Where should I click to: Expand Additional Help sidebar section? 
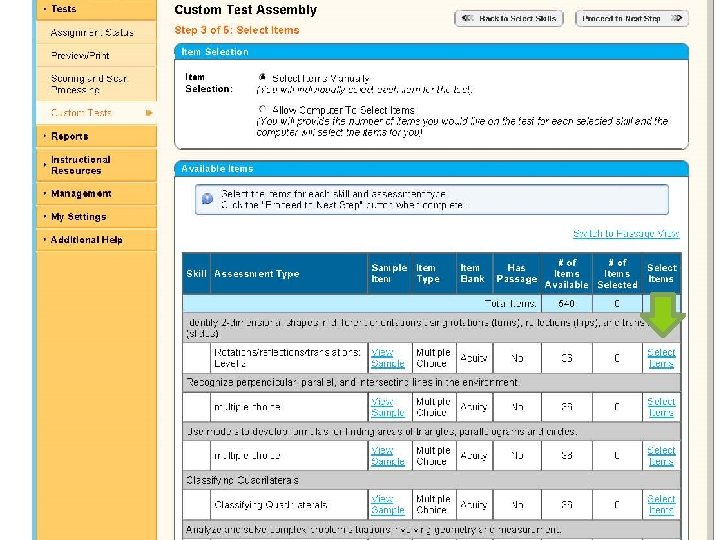[x=96, y=240]
